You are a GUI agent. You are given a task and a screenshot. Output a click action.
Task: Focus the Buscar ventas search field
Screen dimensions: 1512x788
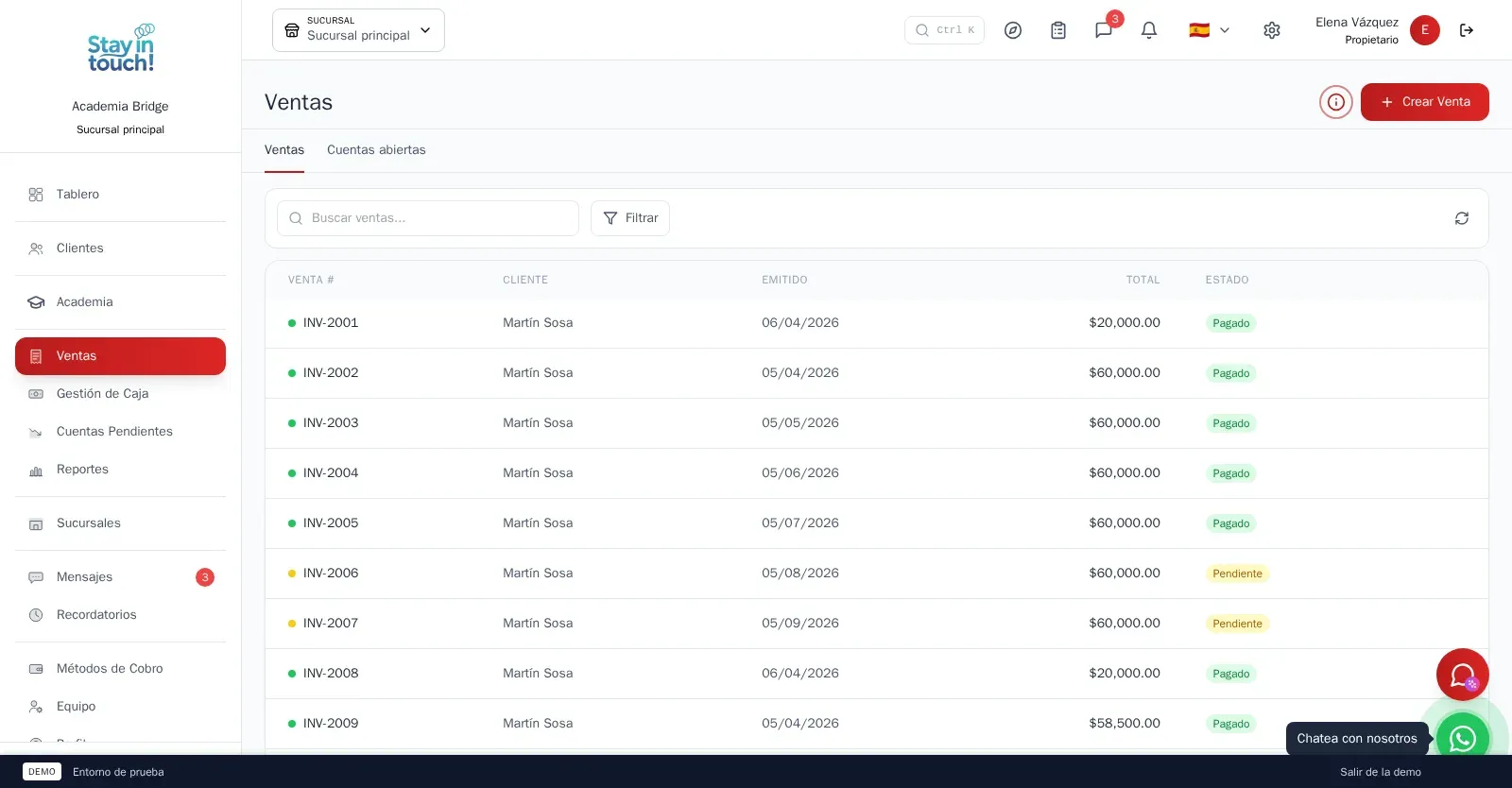pos(428,218)
